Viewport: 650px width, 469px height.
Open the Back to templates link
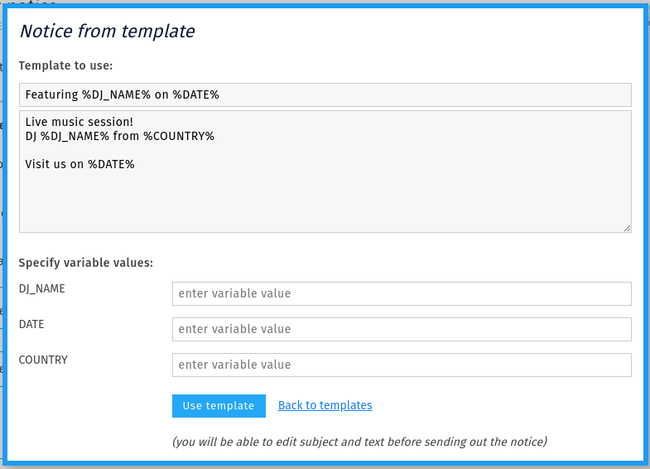point(325,405)
